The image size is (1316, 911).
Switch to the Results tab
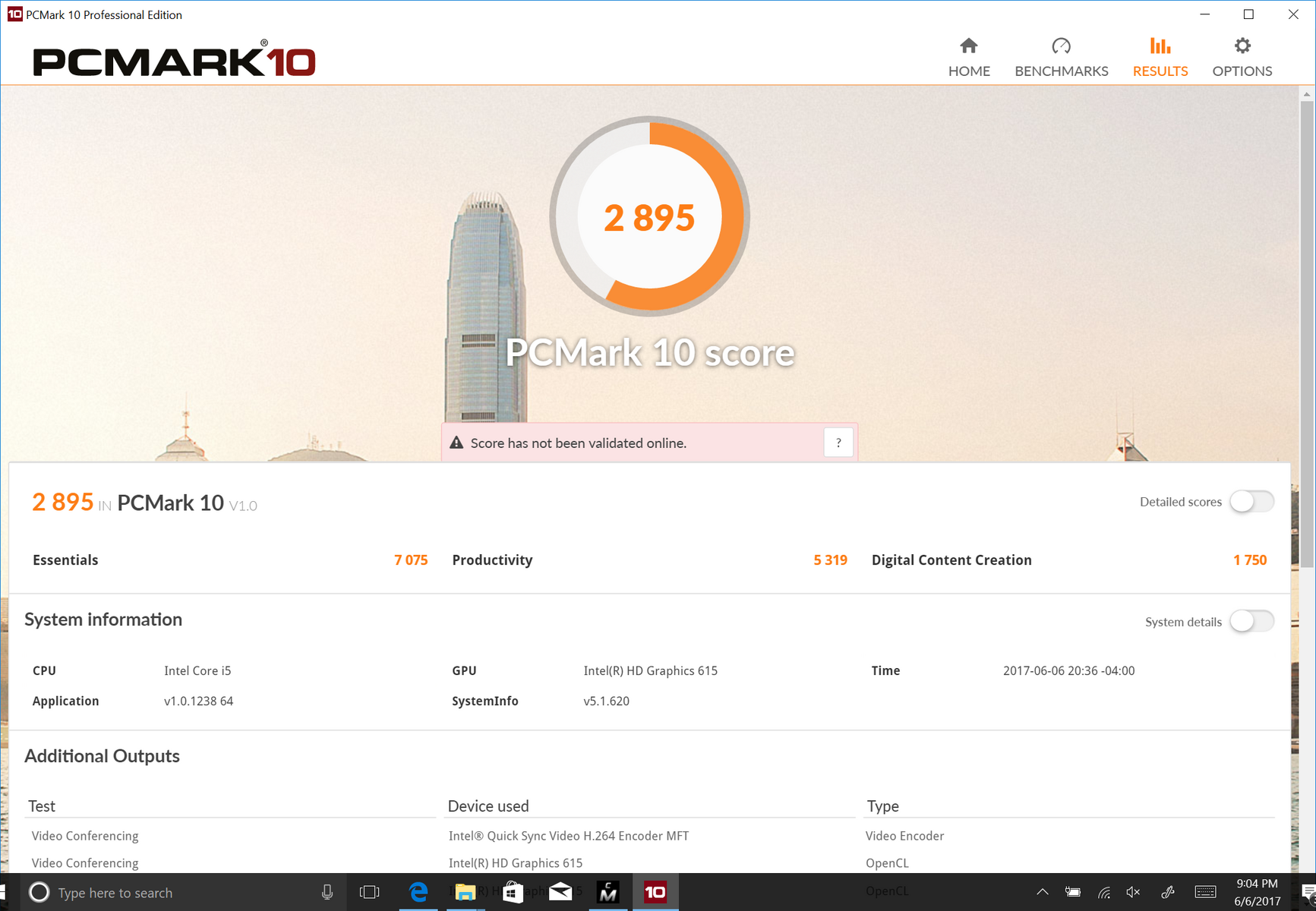coord(1160,57)
